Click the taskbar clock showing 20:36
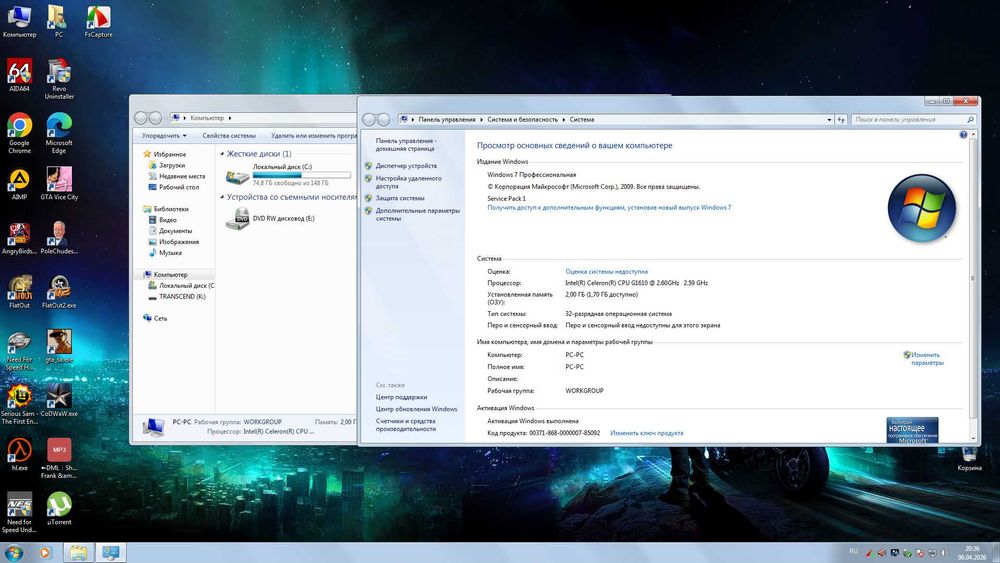The width and height of the screenshot is (1000, 563). [x=971, y=553]
